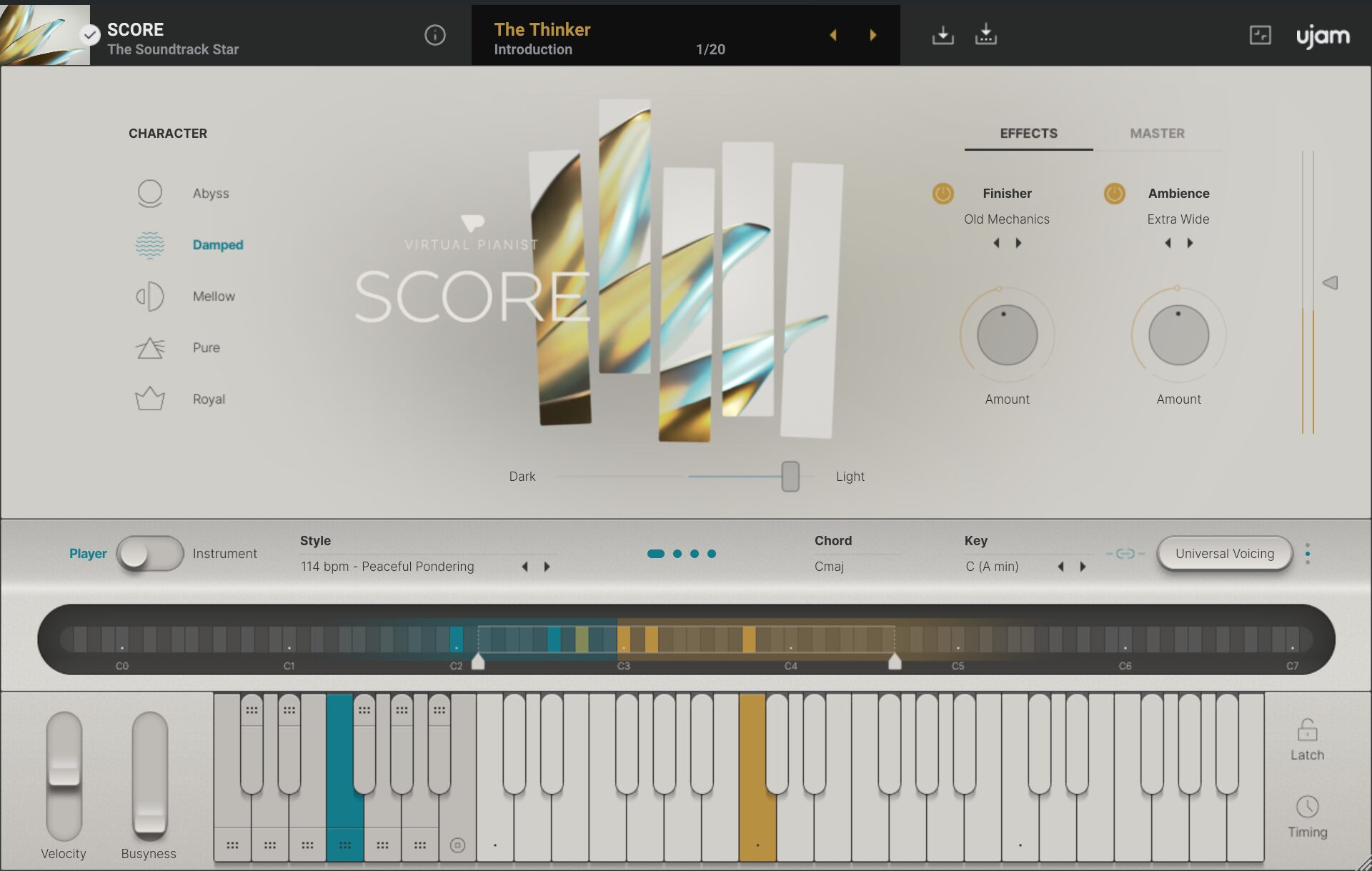Screen dimensions: 1372x871
Task: Open the ujam logo menu
Action: (1323, 36)
